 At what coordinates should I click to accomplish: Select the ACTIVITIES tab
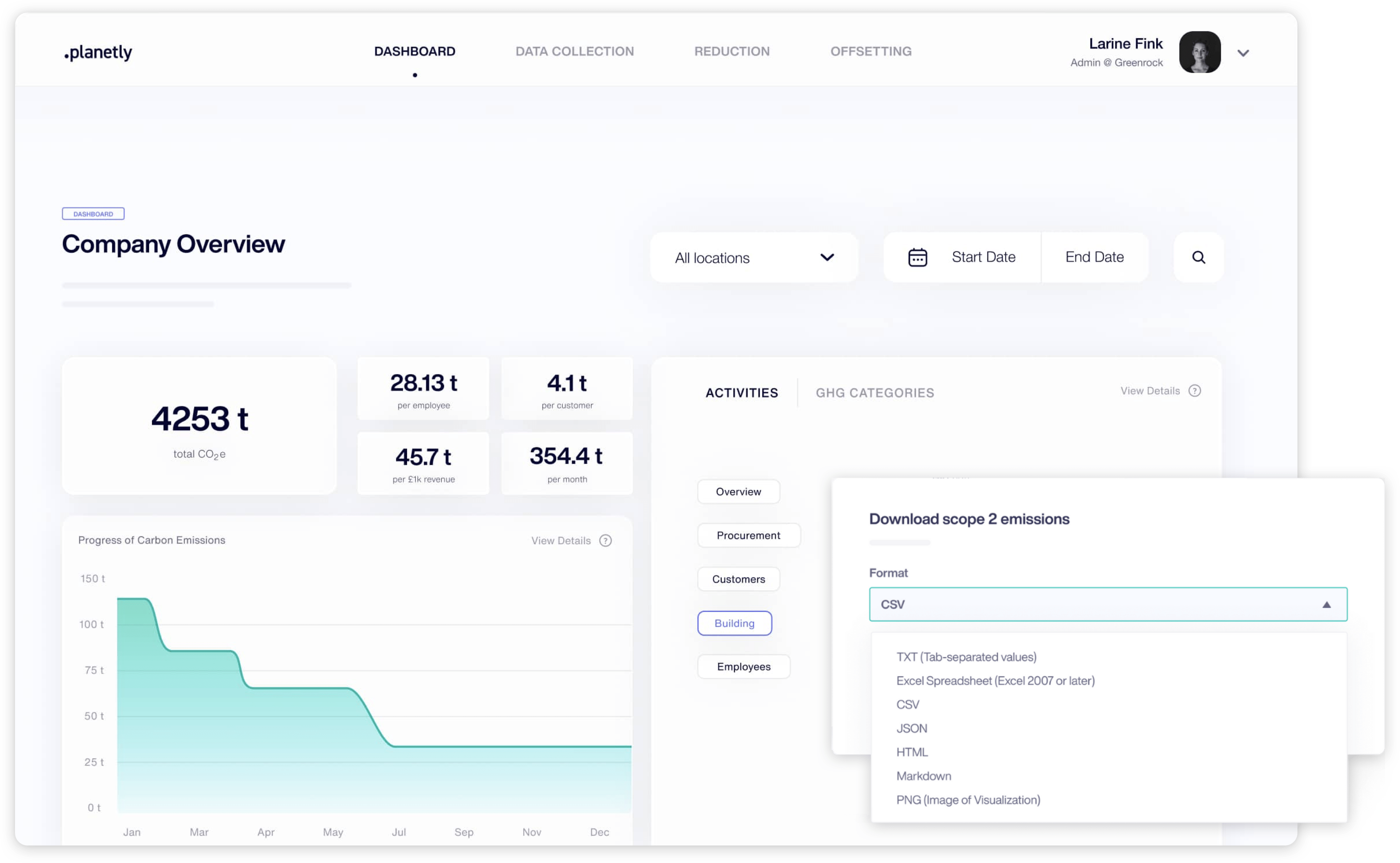[x=741, y=393]
